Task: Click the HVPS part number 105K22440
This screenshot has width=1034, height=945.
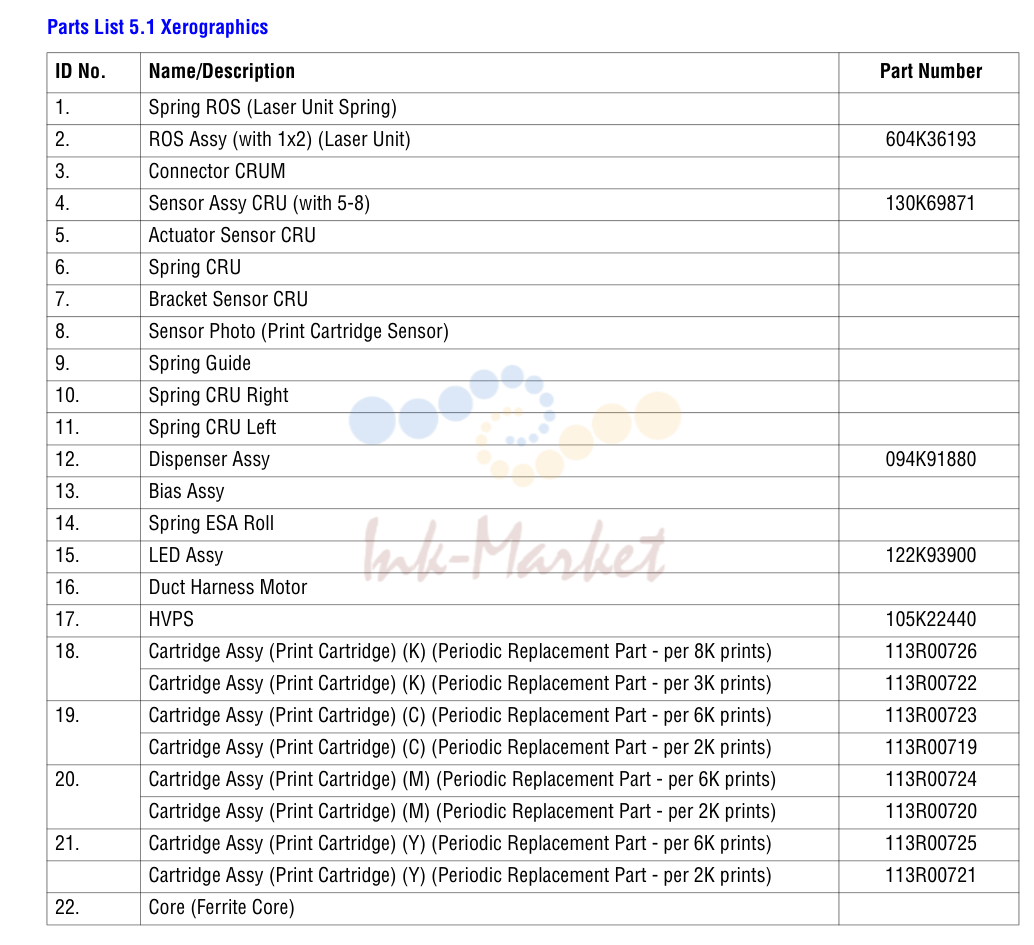Action: (930, 620)
